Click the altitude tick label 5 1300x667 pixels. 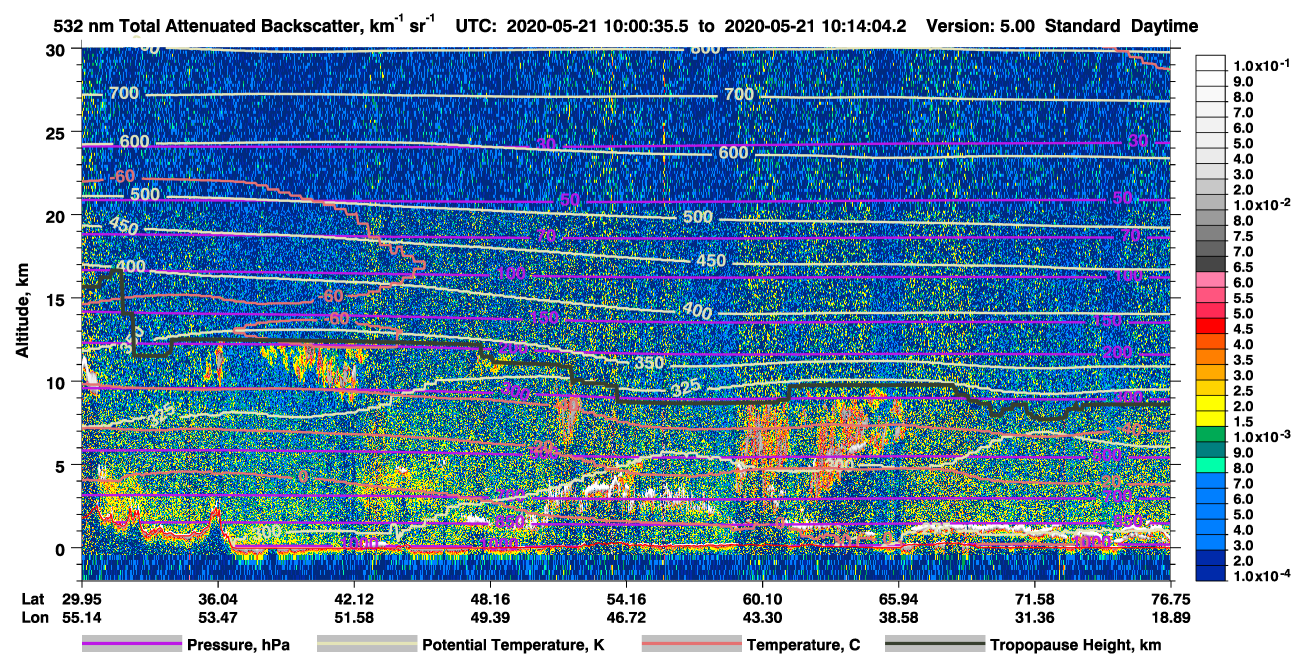tap(61, 465)
